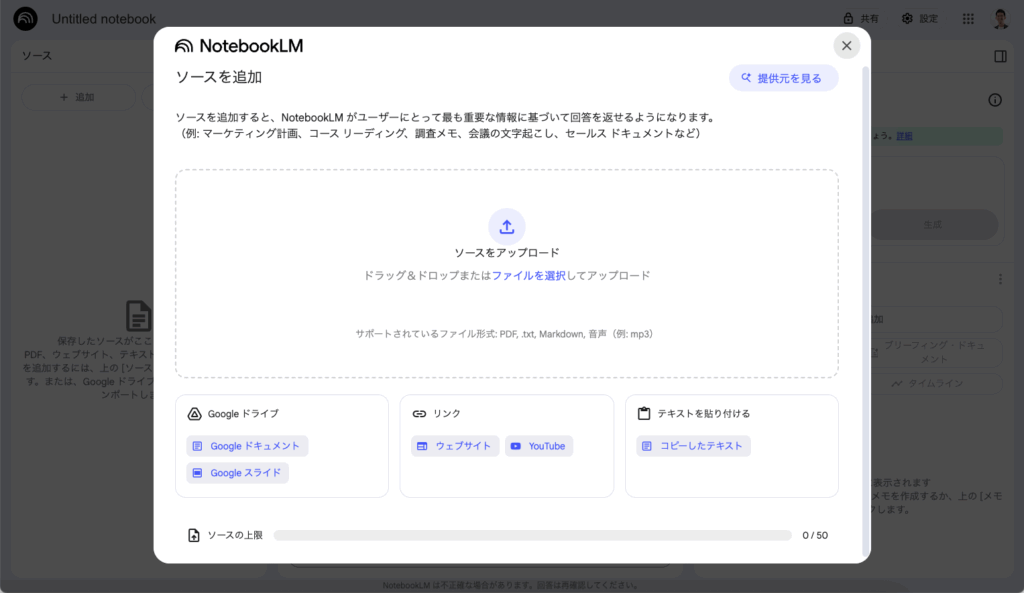1024x593 pixels.
Task: Click the Untitled notebook title
Action: (104, 19)
